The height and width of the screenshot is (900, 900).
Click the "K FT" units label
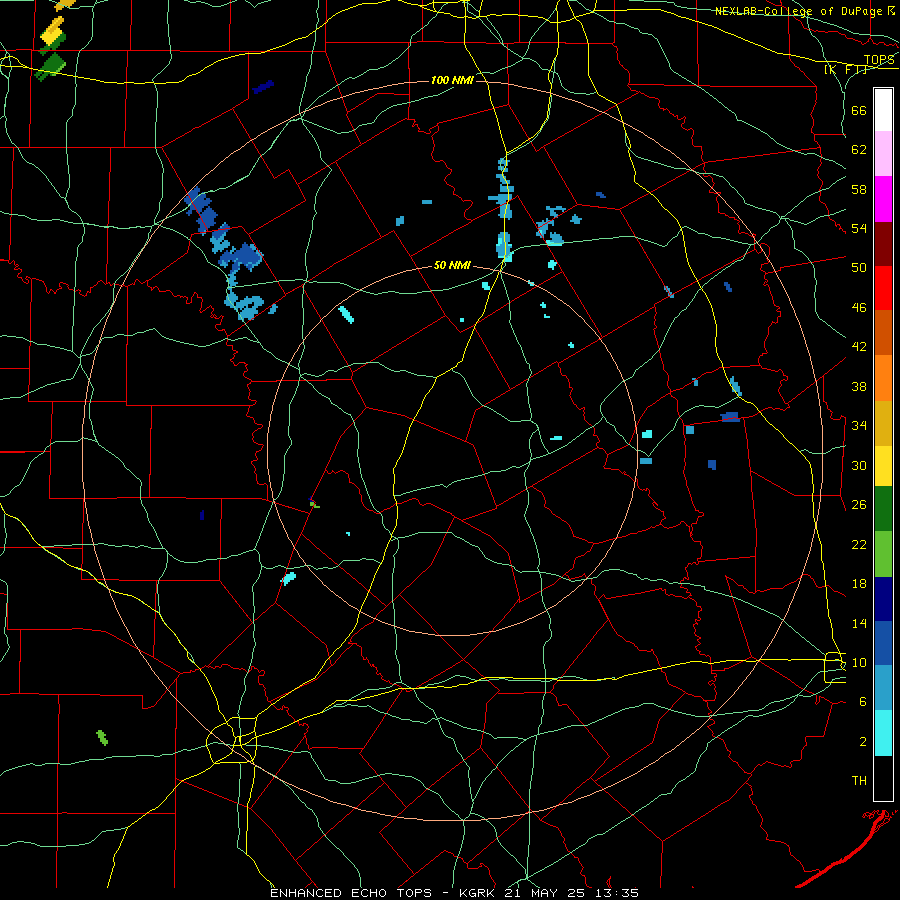(x=847, y=70)
